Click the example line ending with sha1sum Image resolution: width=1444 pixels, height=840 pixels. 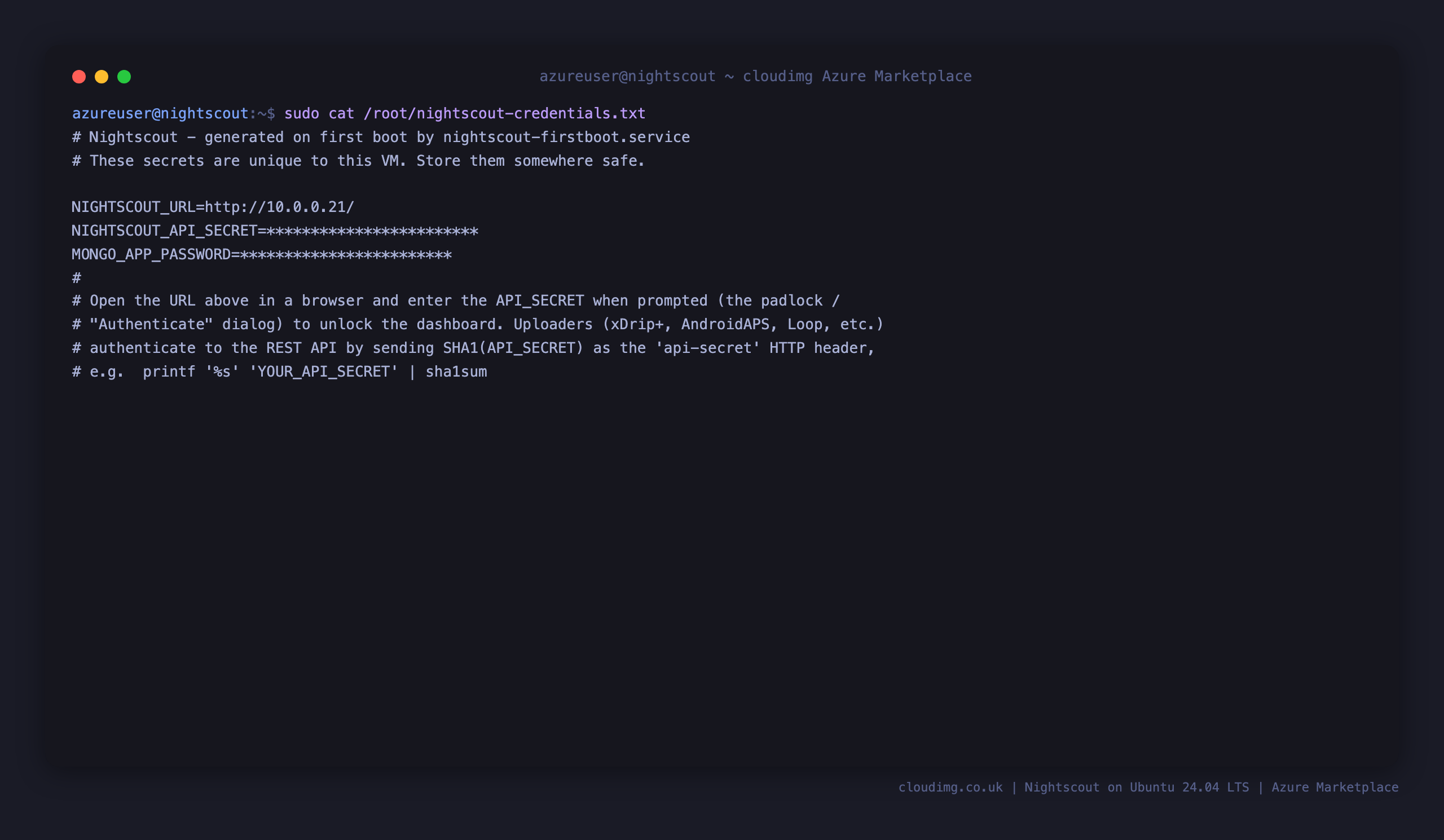point(280,372)
